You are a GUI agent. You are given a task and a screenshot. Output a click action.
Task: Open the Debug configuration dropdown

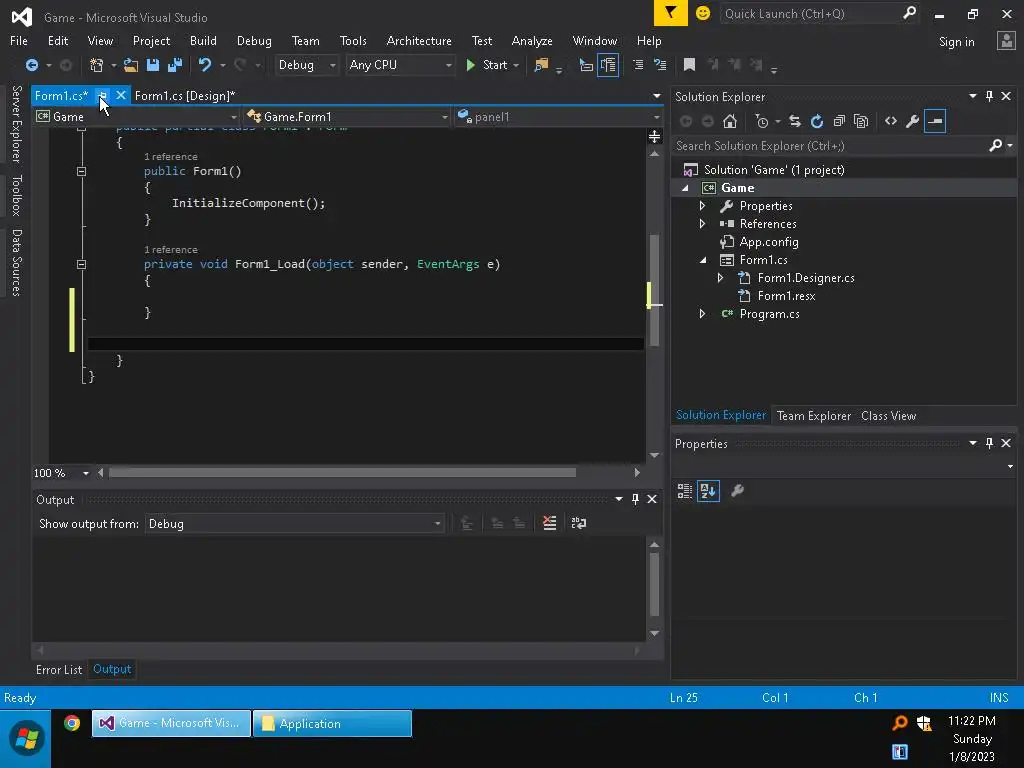pyautogui.click(x=306, y=65)
